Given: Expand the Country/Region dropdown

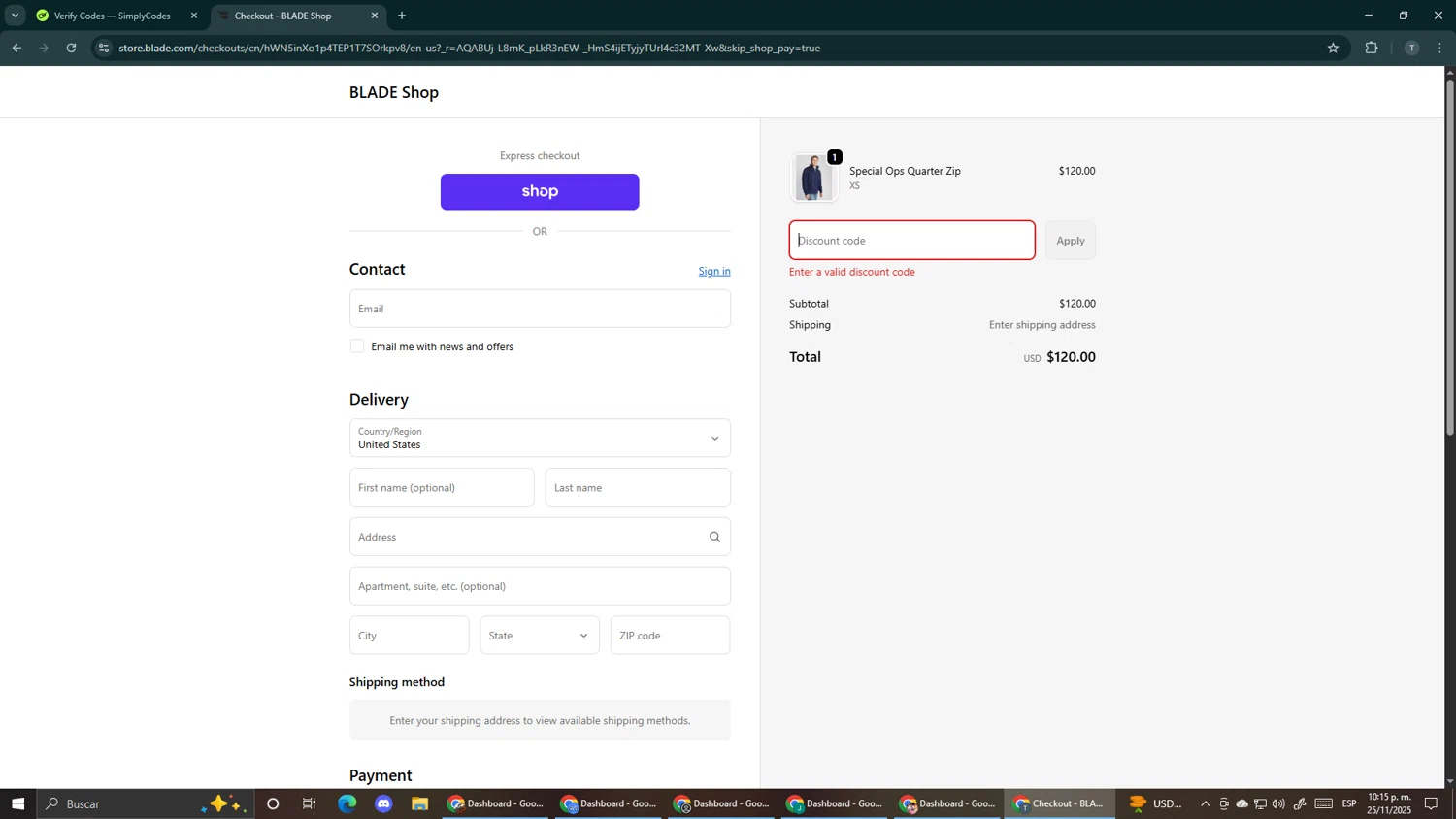Looking at the screenshot, I should 540,438.
